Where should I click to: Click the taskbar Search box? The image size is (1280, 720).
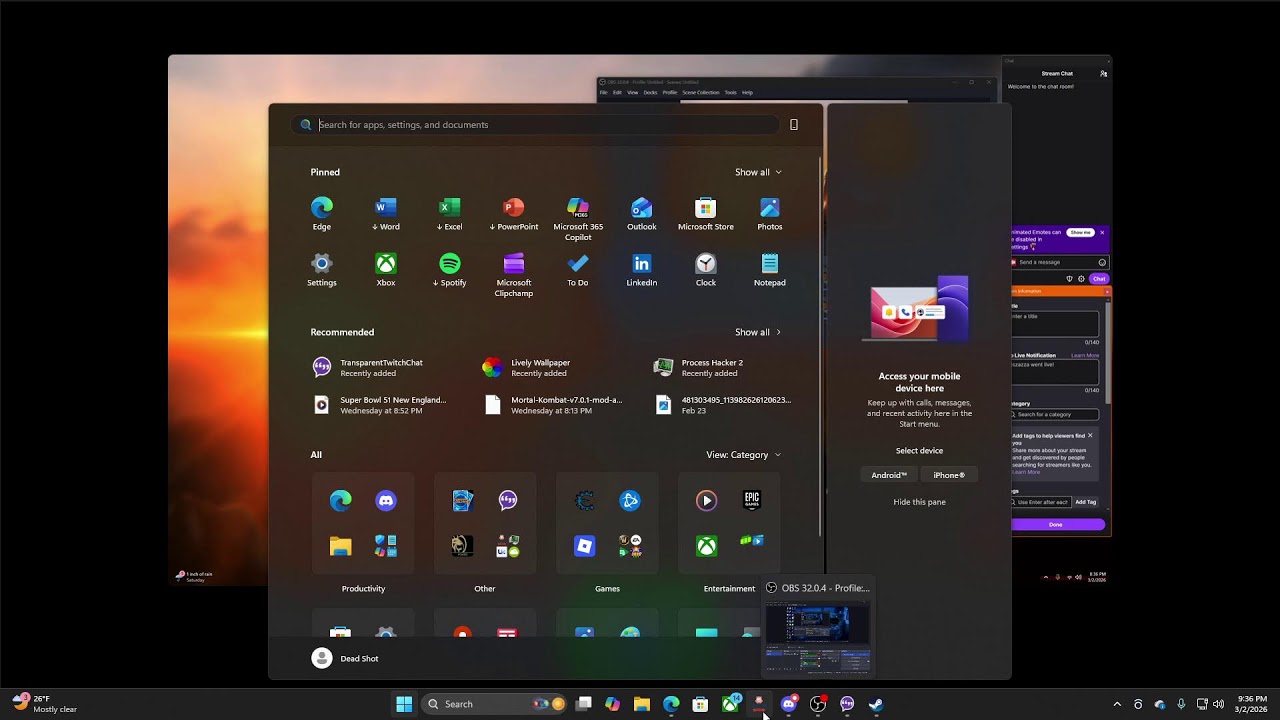tap(495, 704)
